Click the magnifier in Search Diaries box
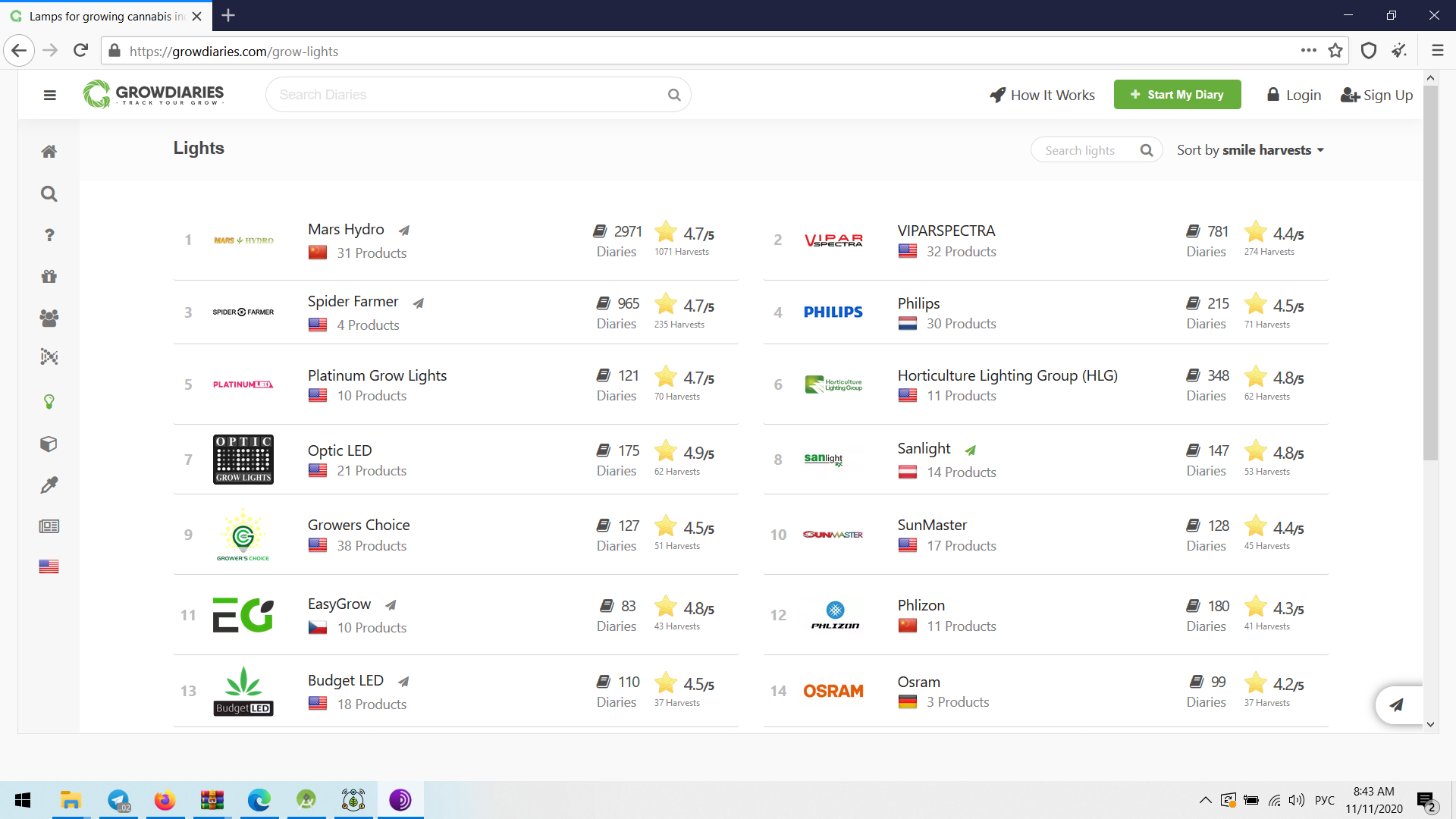 click(674, 95)
